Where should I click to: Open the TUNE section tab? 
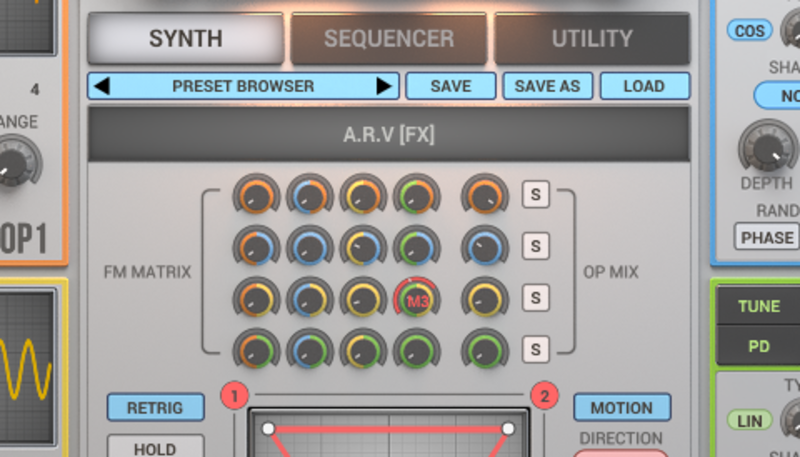point(759,306)
